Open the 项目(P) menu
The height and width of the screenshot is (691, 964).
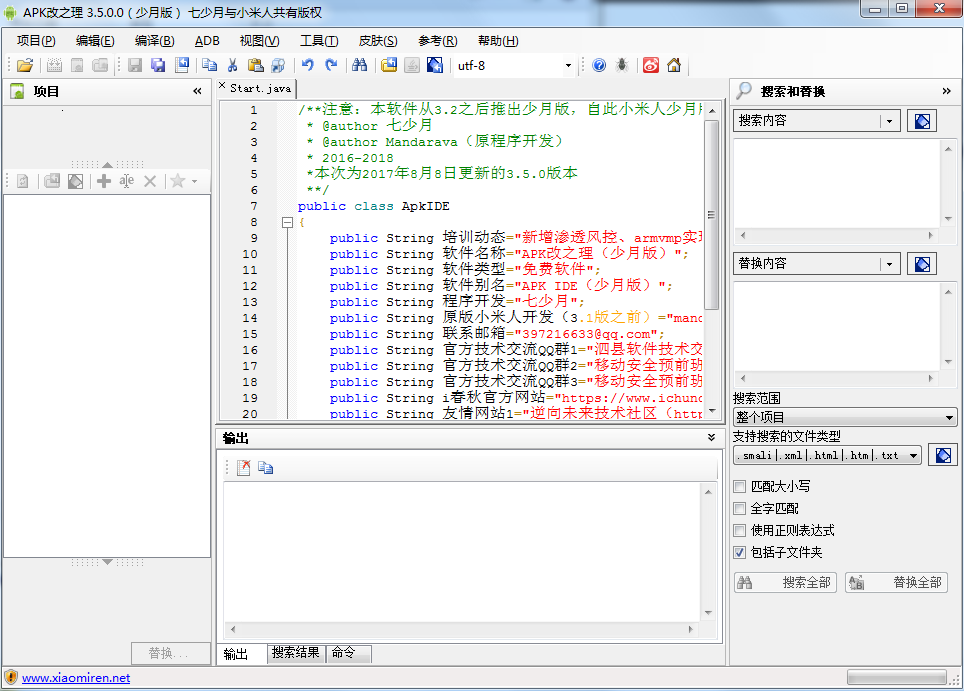point(36,41)
